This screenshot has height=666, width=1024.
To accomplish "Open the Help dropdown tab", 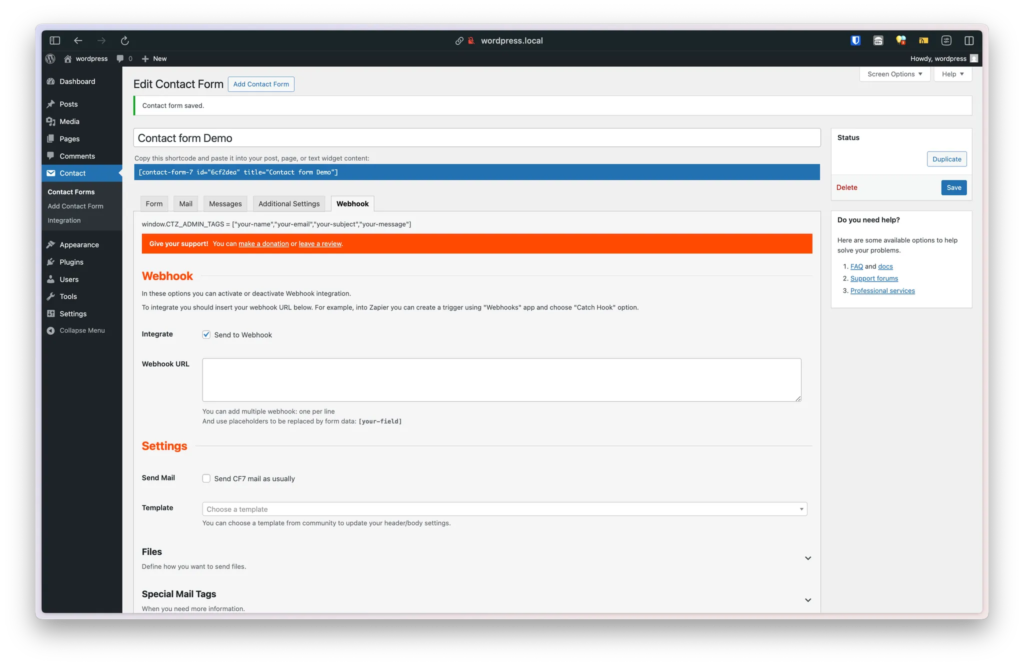I will (953, 74).
